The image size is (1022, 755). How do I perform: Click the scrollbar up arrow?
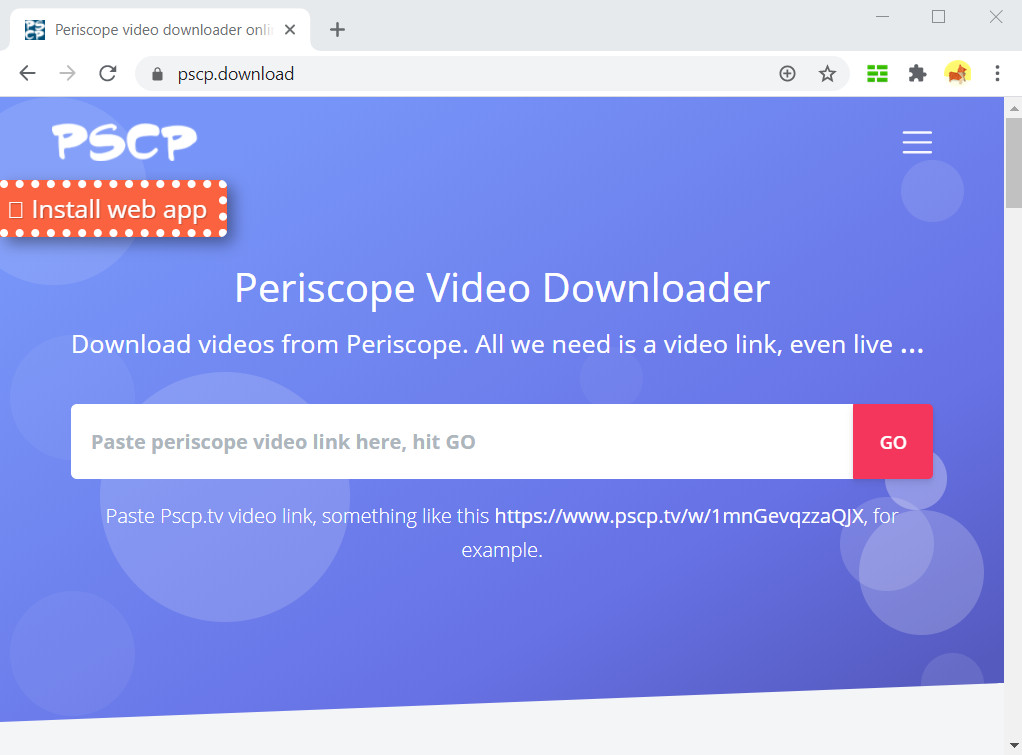point(1014,108)
